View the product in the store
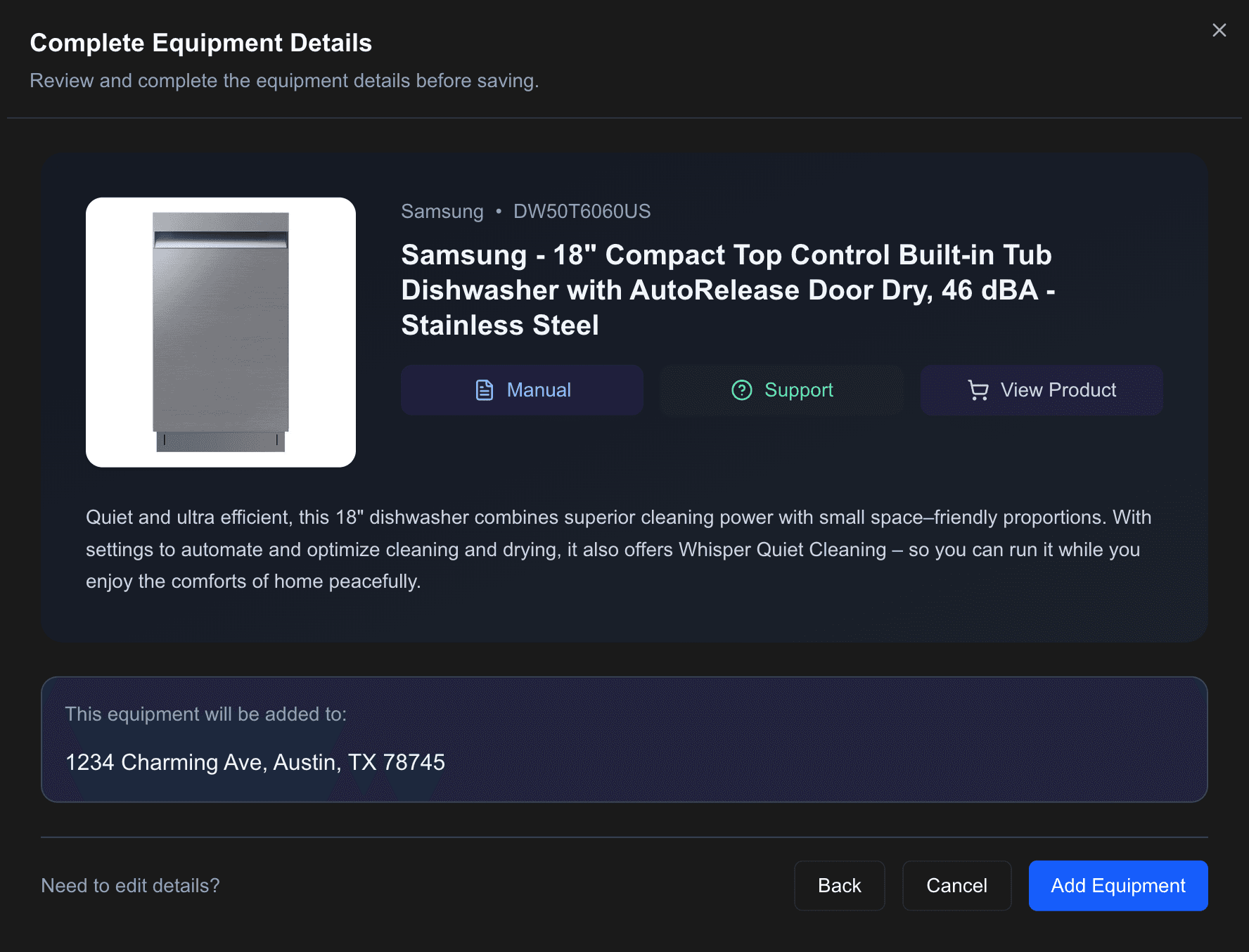 (x=1042, y=390)
